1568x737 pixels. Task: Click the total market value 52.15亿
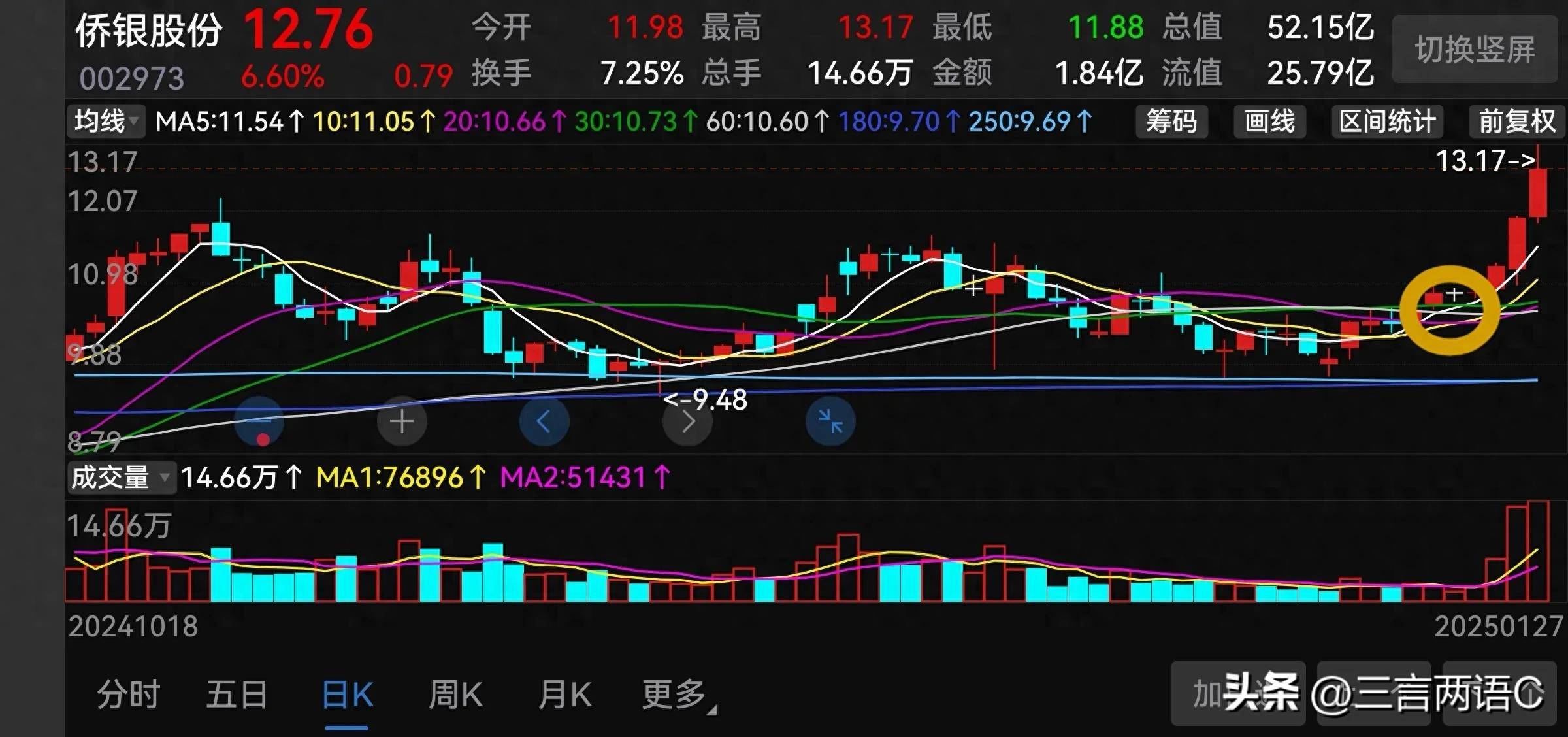(x=1321, y=28)
